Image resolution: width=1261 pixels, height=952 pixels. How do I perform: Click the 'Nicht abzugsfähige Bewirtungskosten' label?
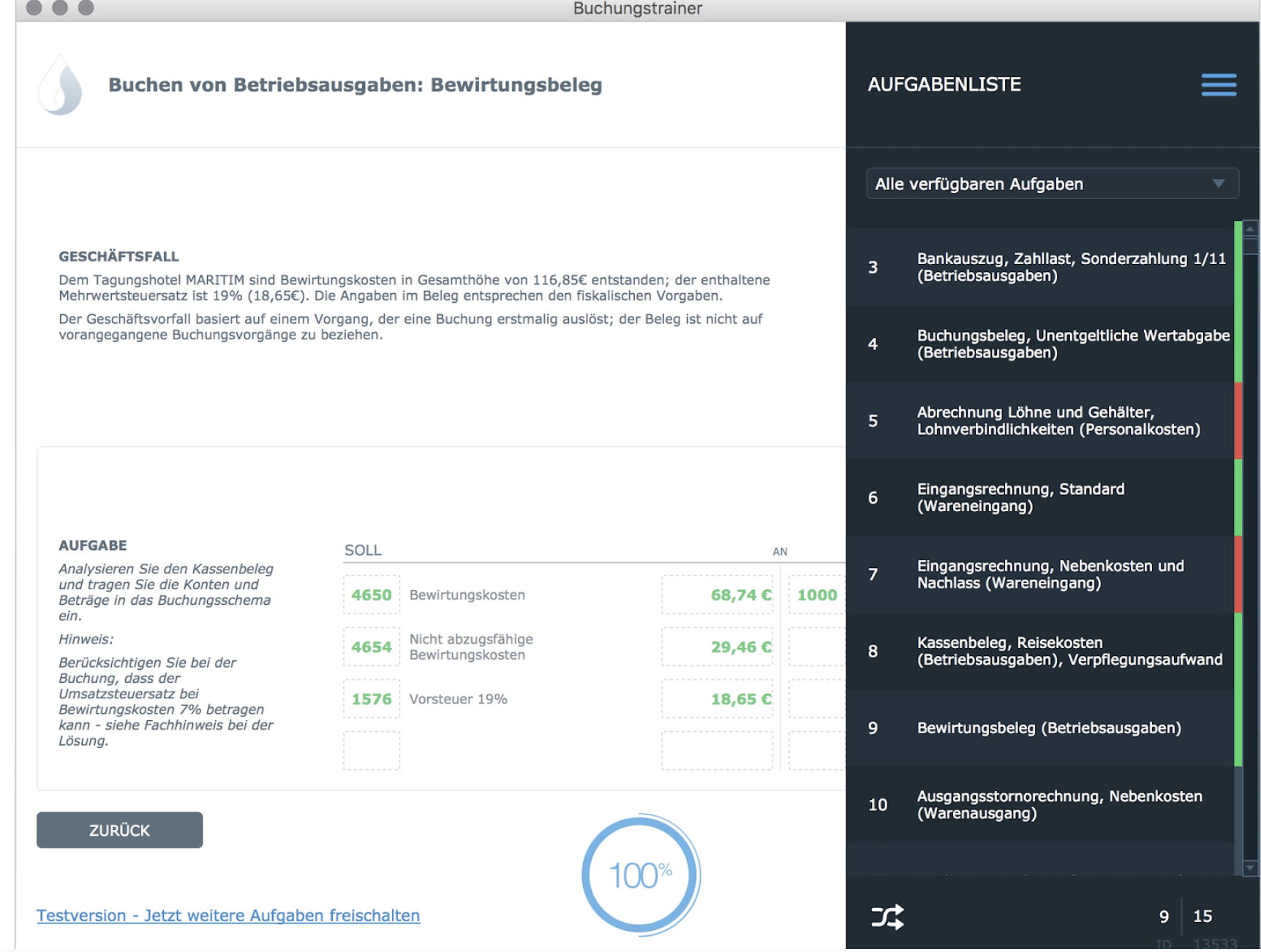coord(471,646)
